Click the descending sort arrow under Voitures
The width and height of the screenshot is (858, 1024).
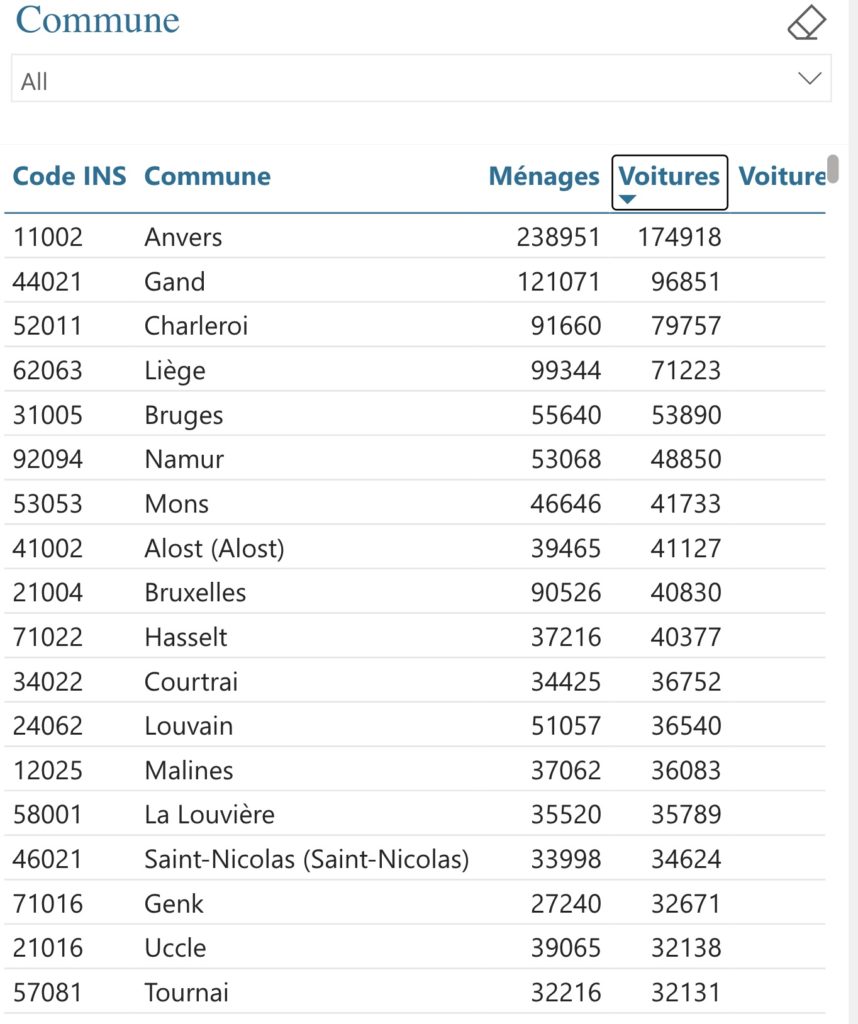point(627,199)
